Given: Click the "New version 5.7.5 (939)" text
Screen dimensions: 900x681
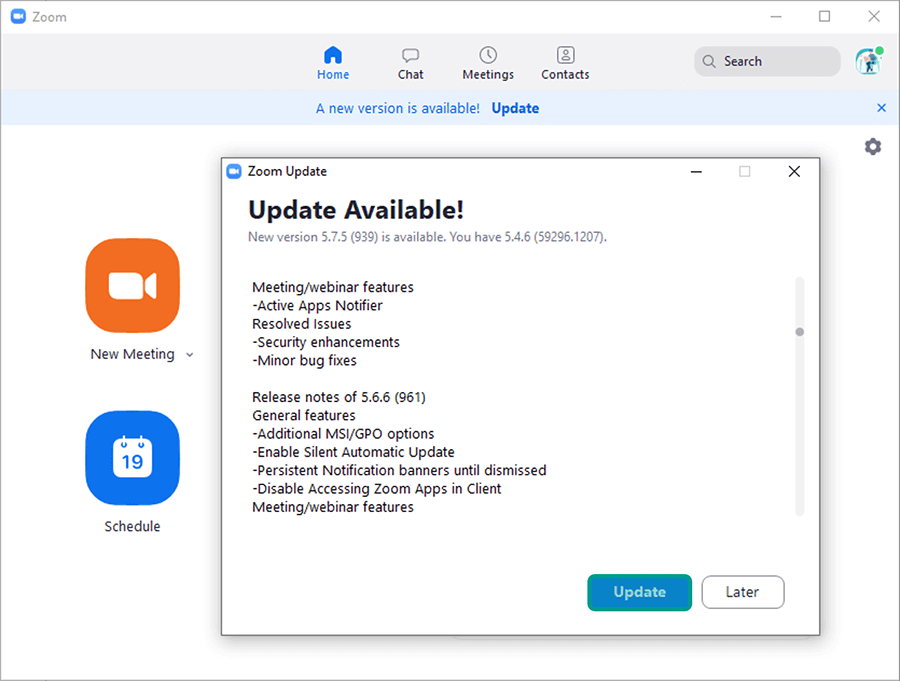Looking at the screenshot, I should (x=313, y=237).
